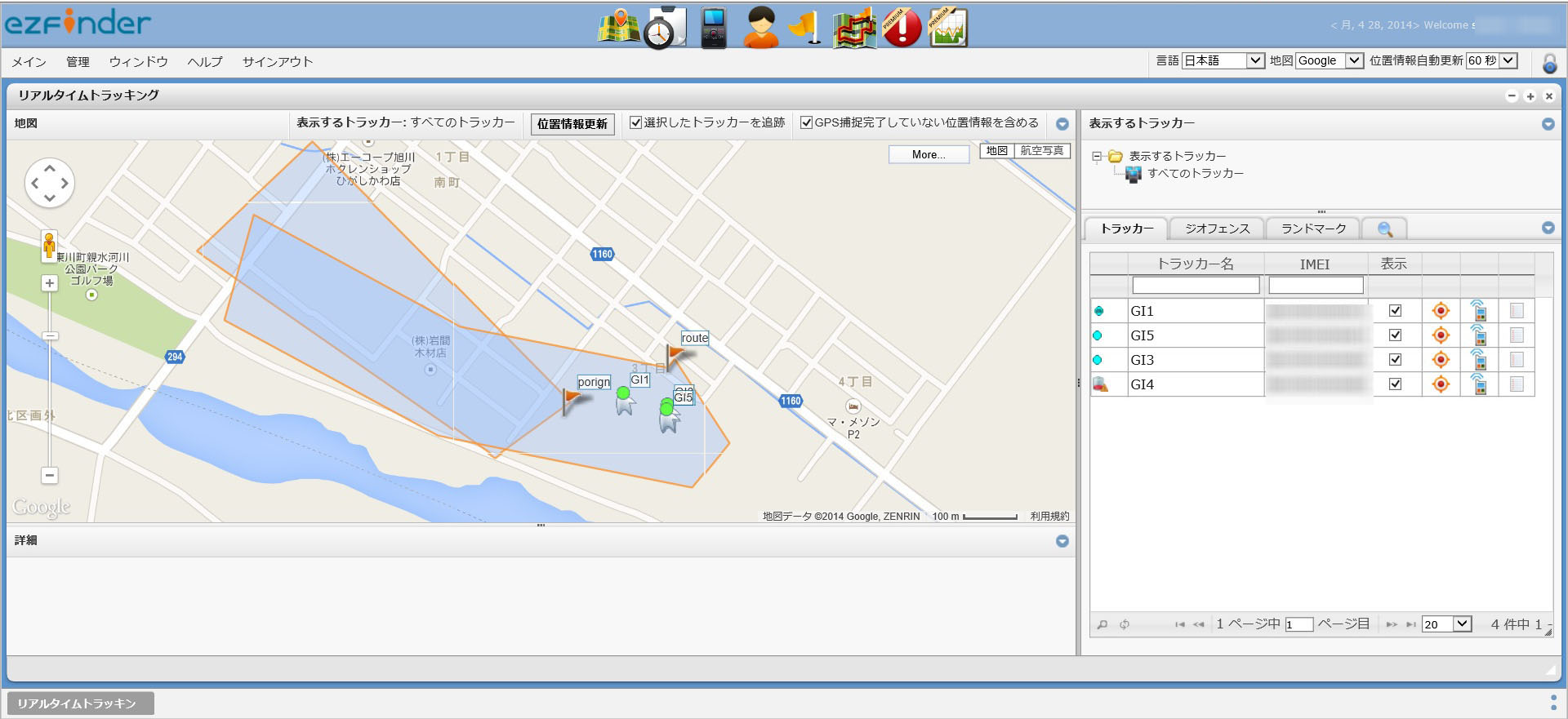Click the device signal icon for GI5
The width and height of the screenshot is (1568, 719).
click(x=1478, y=335)
